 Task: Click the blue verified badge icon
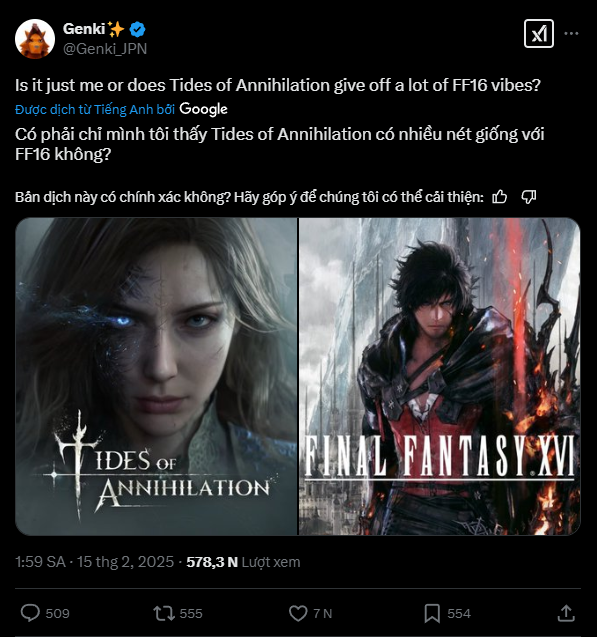coord(138,29)
